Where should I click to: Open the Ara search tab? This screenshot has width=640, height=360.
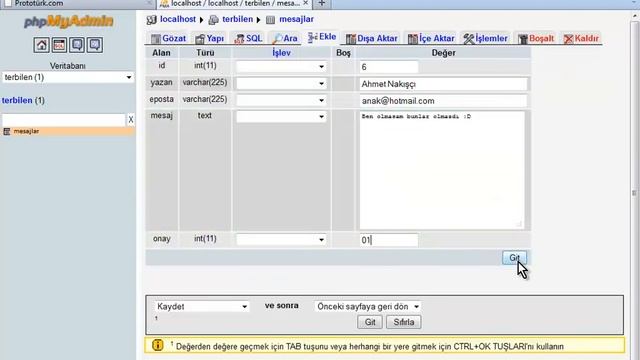(285, 38)
